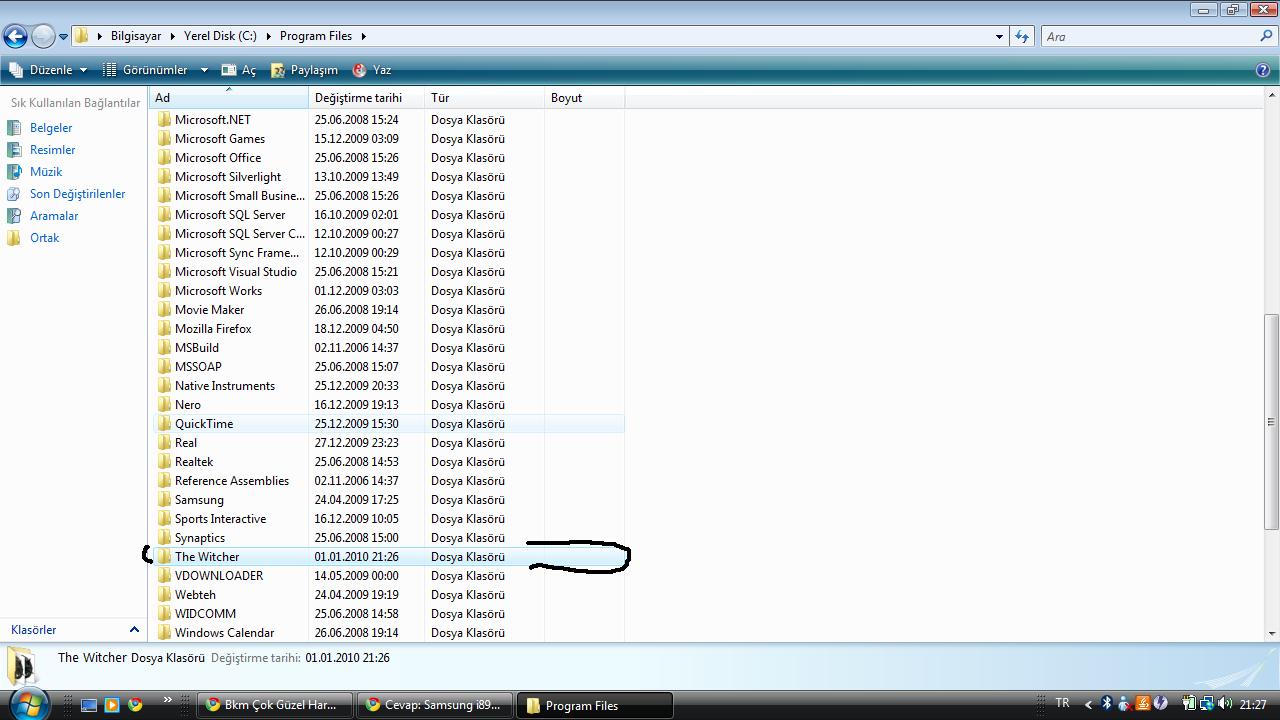Select the WIDCOMM folder name
1280x720 pixels.
point(205,614)
